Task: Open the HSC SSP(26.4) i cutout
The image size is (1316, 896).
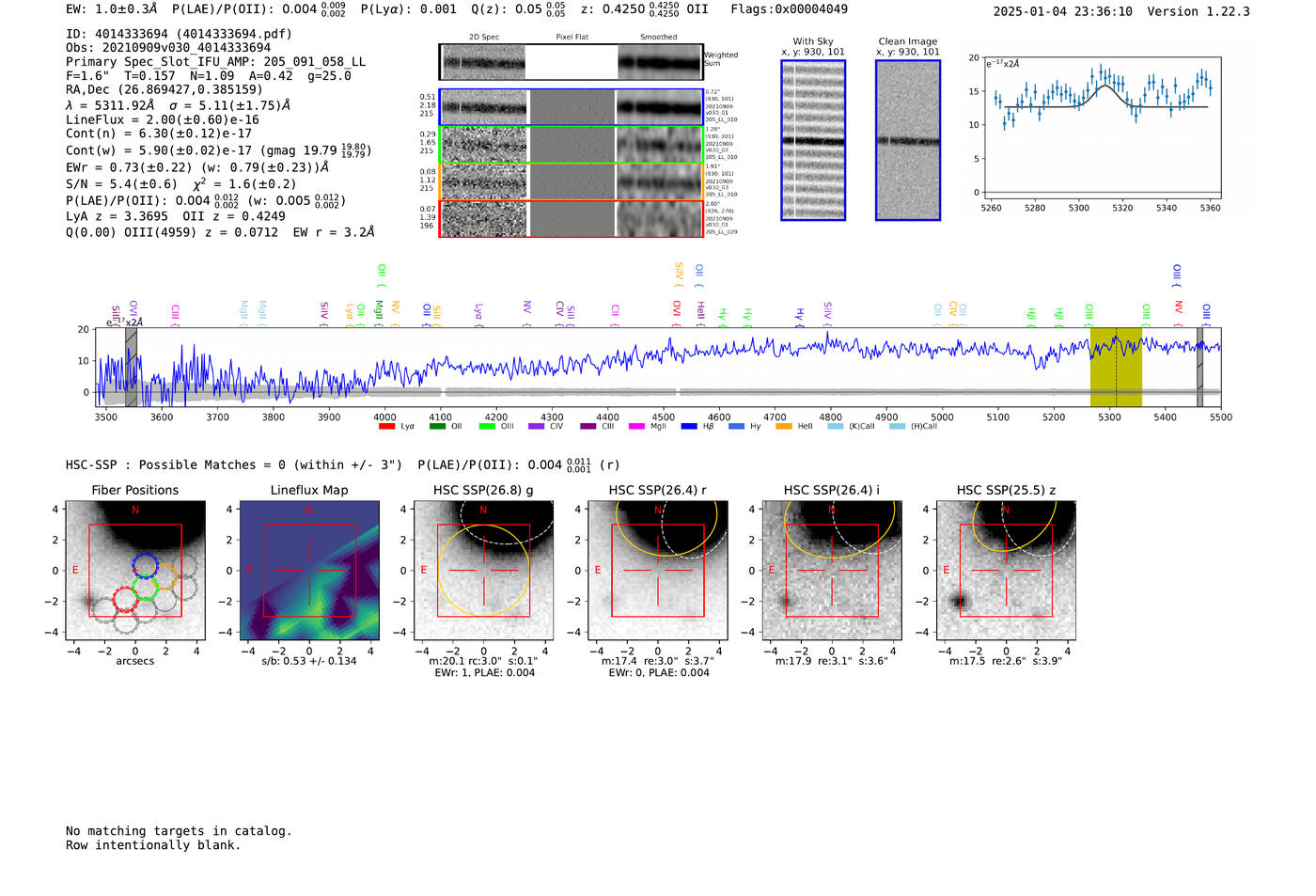Action: coord(832,571)
